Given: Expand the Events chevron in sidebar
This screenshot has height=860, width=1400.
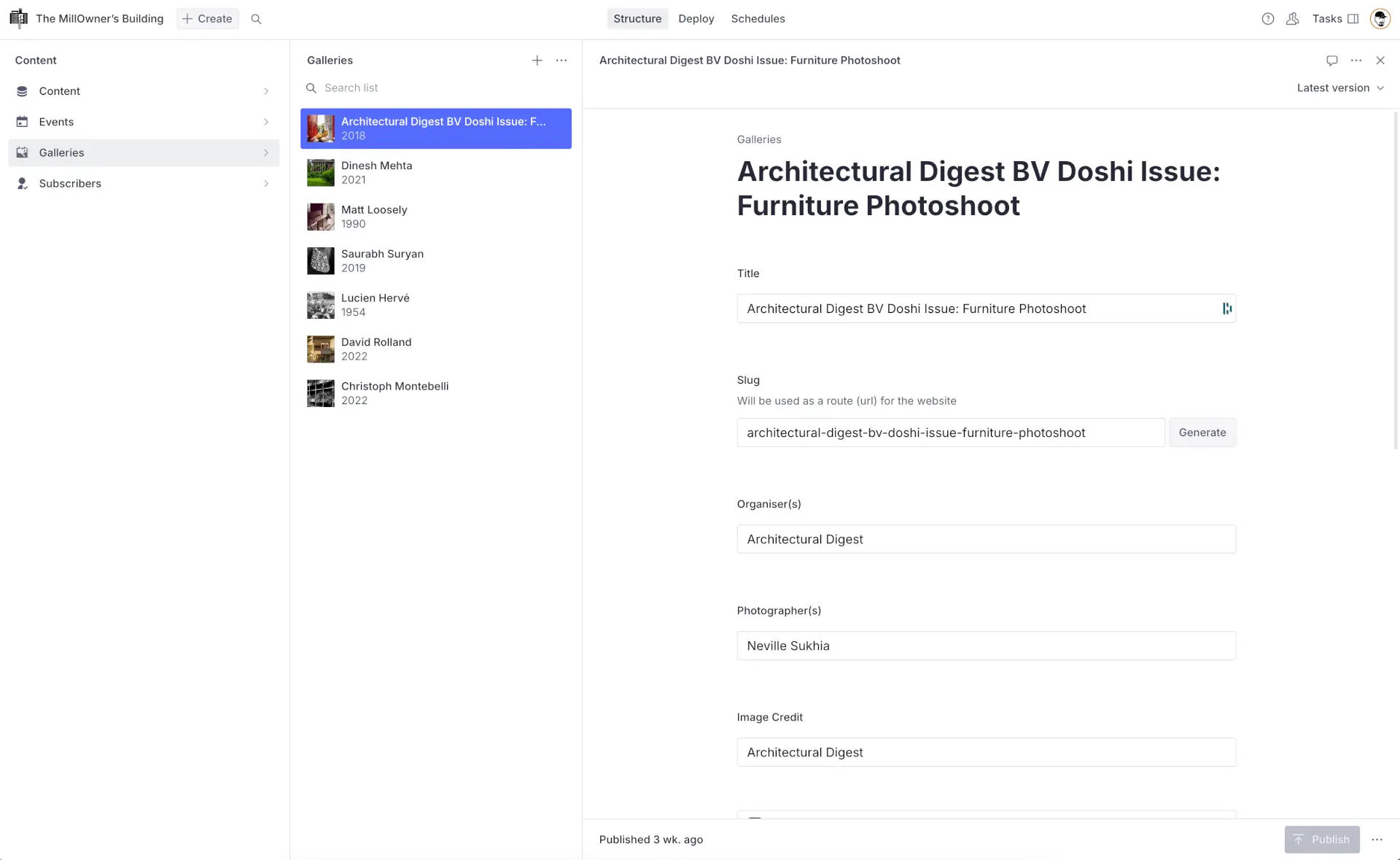Looking at the screenshot, I should click(266, 122).
